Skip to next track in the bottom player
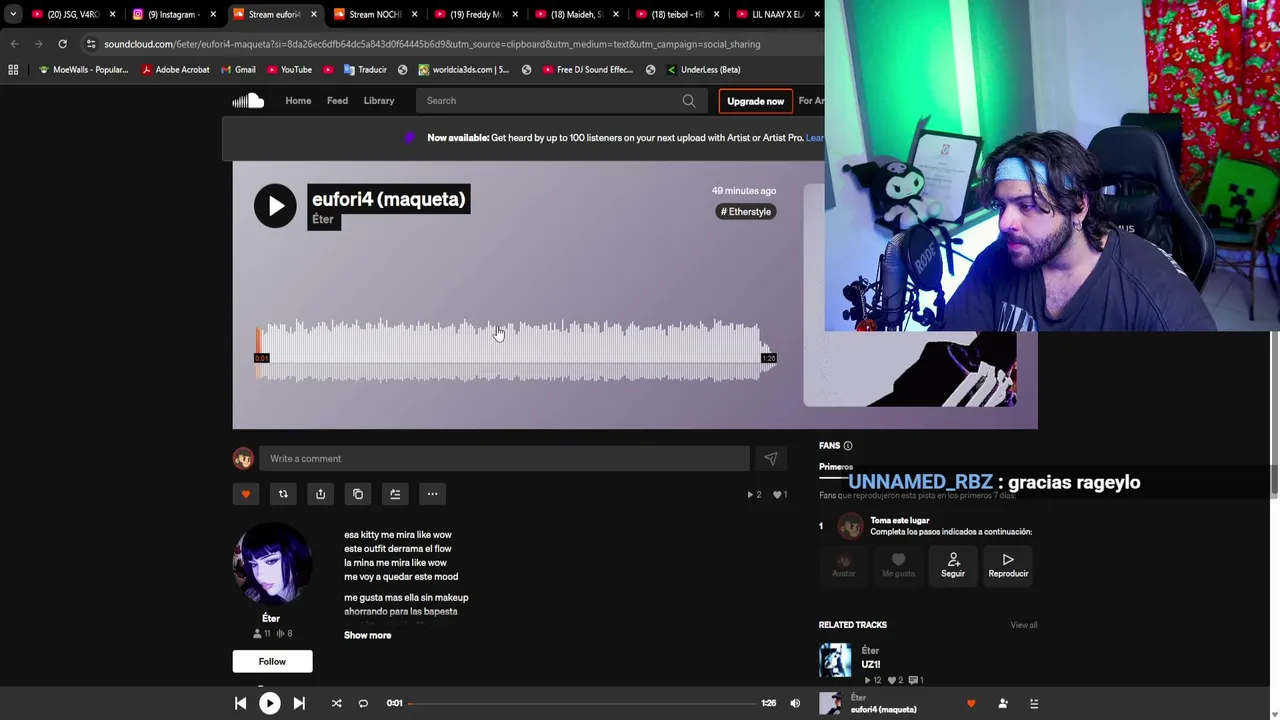Viewport: 1280px width, 720px height. point(299,703)
